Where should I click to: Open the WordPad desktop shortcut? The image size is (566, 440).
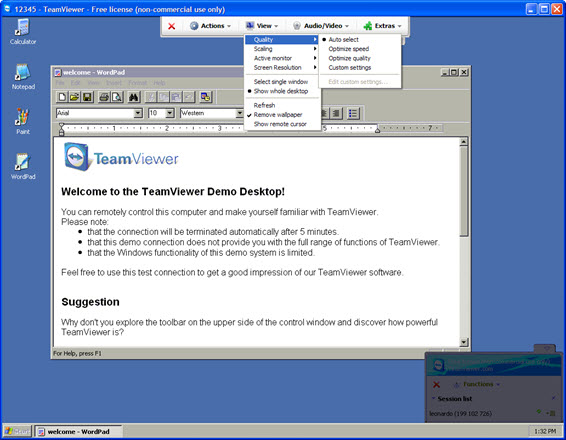point(23,166)
